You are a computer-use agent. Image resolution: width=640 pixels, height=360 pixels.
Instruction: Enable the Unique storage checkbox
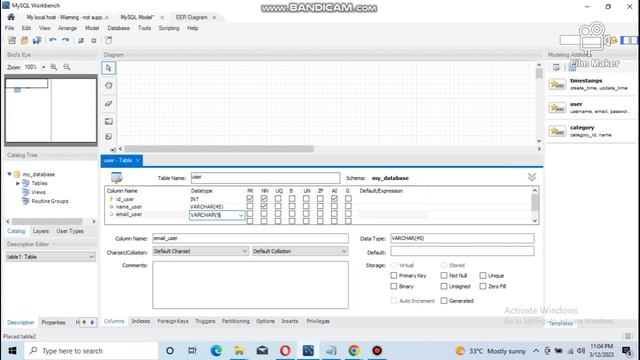[x=483, y=276]
